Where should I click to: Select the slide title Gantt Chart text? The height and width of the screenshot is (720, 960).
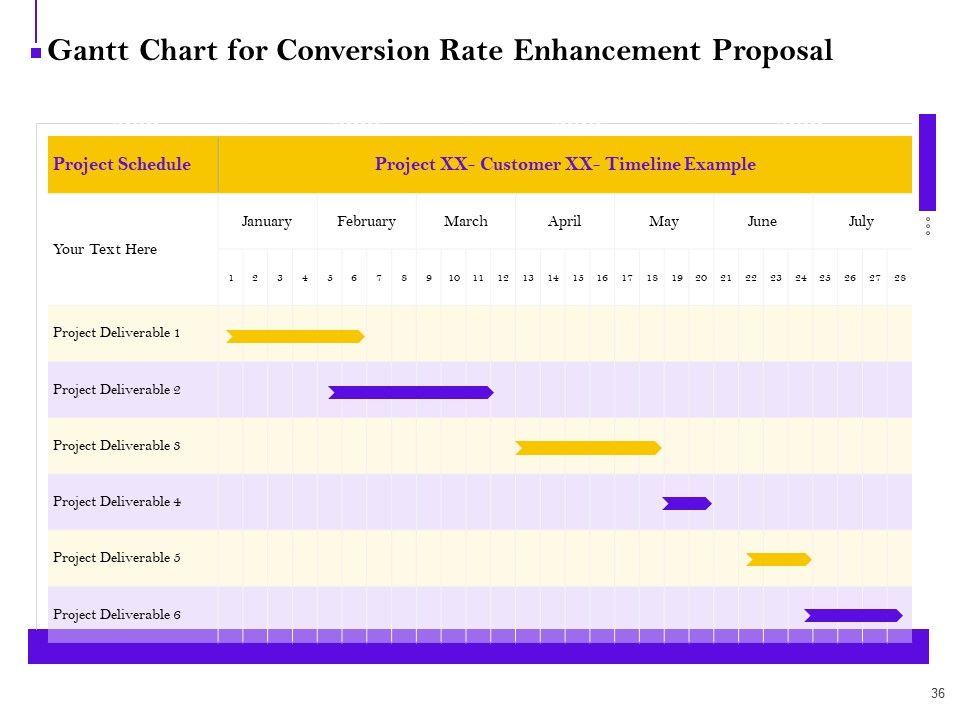tap(439, 50)
